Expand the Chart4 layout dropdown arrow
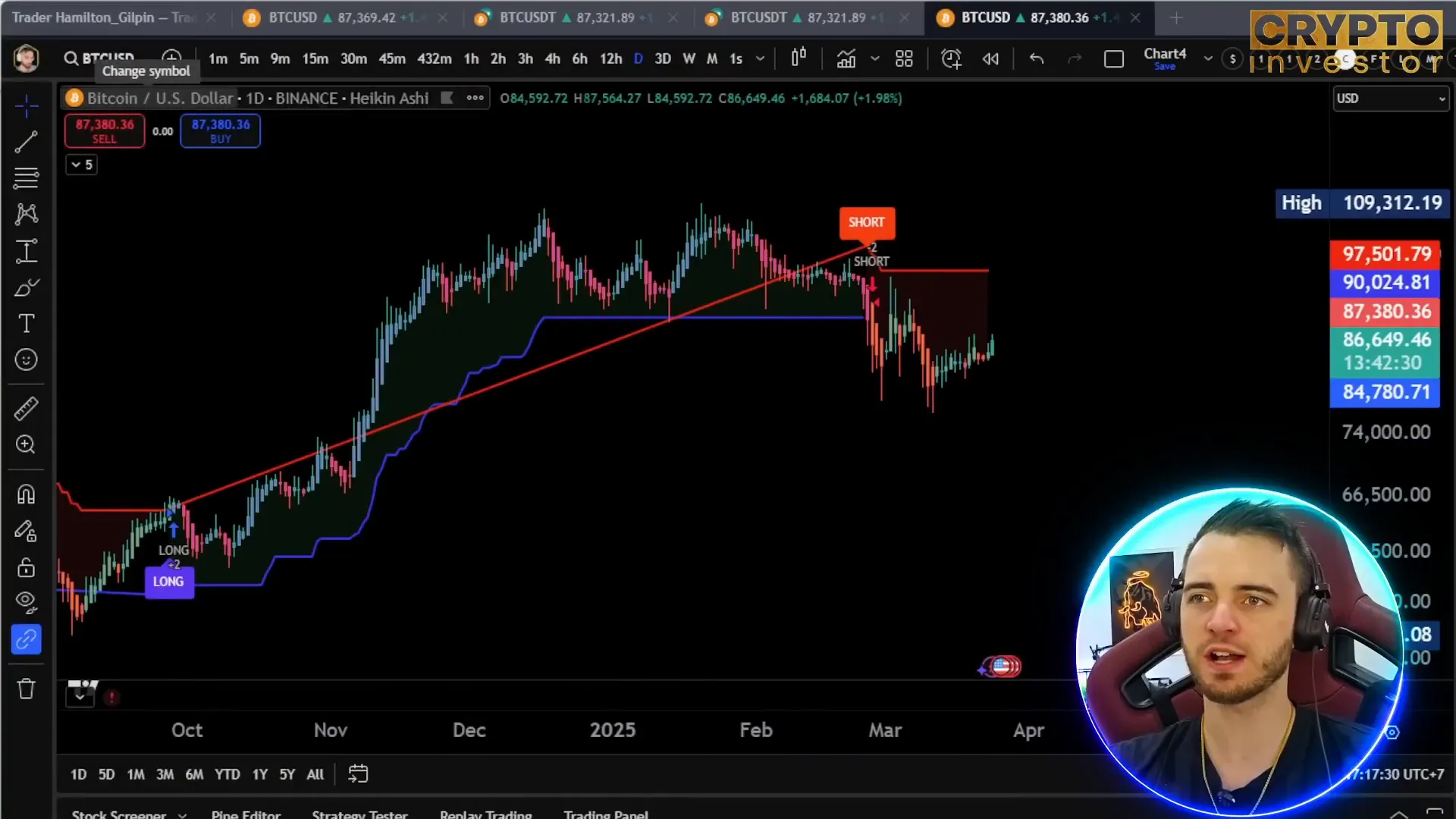This screenshot has width=1456, height=819. tap(1208, 58)
